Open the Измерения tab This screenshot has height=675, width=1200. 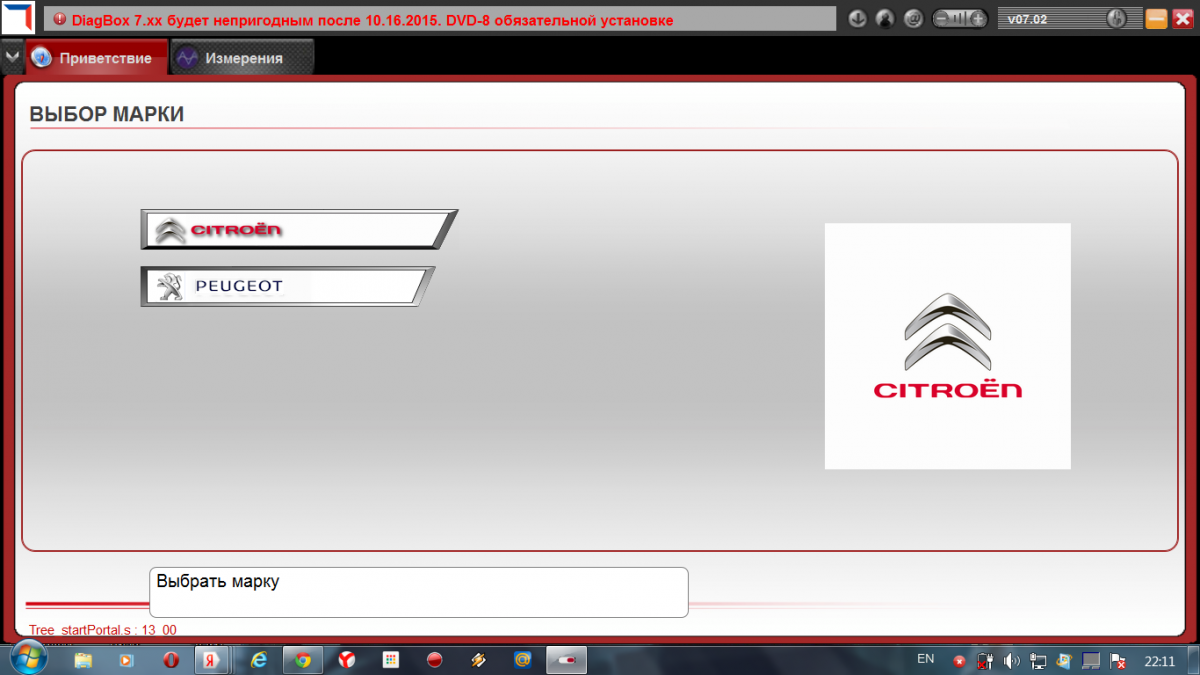(x=242, y=58)
